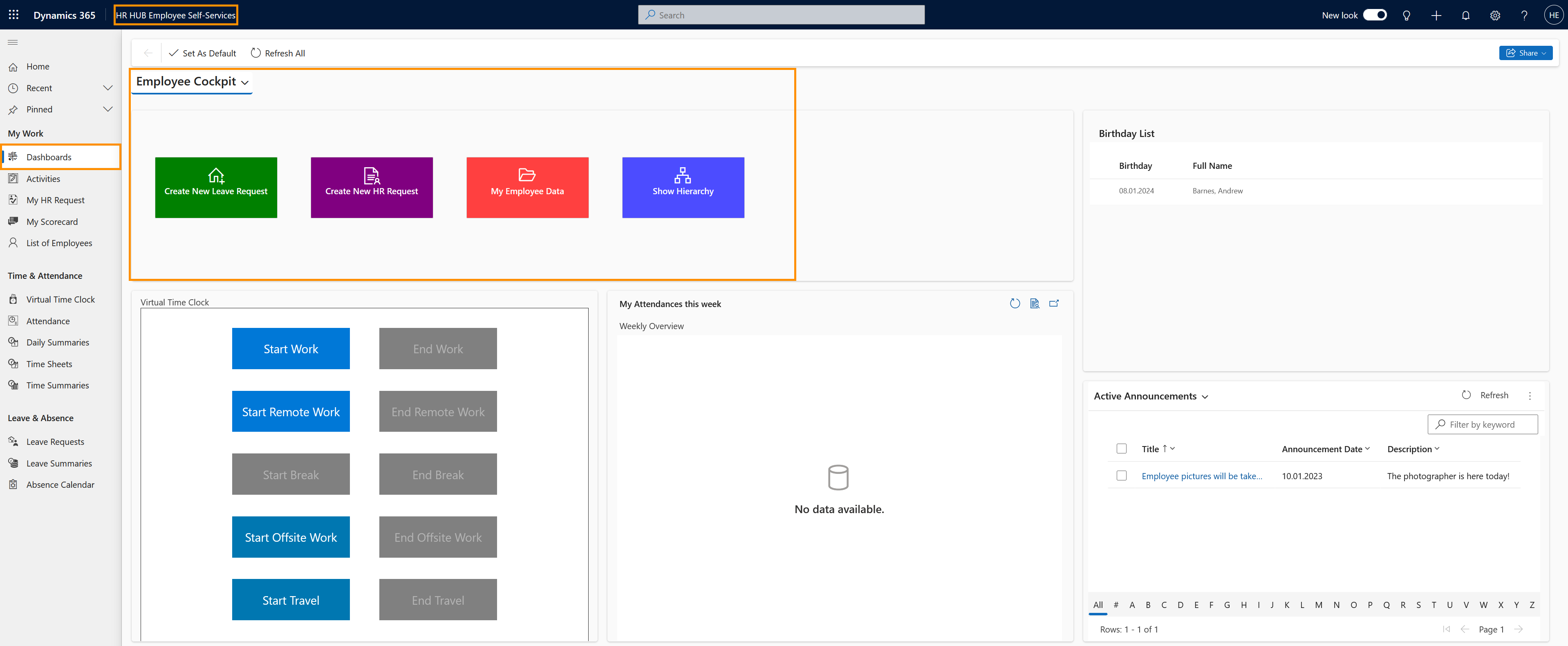Go back using the back arrow
Viewport: 1568px width, 646px height.
148,53
